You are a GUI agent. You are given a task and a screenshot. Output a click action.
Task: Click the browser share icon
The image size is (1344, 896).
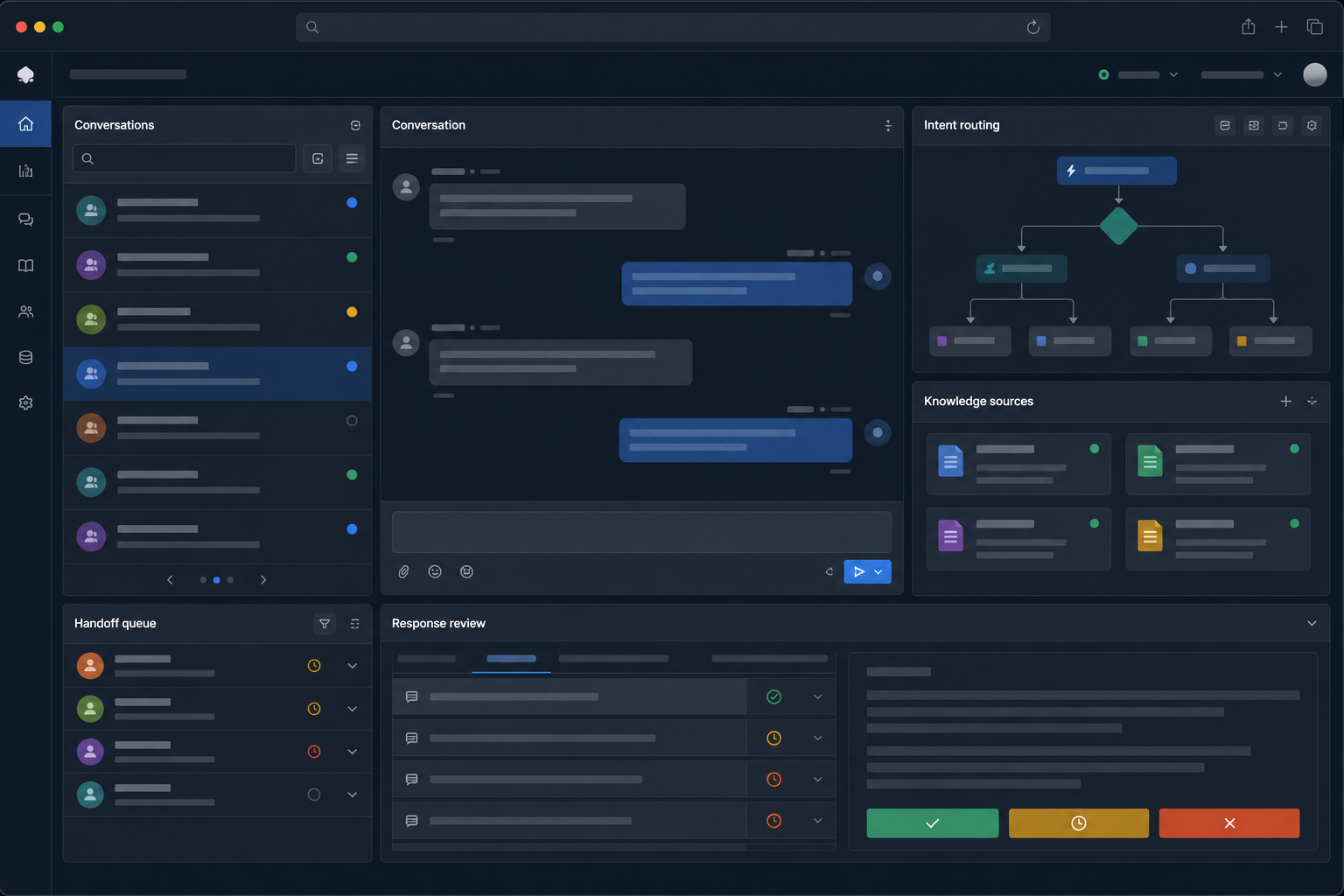coord(1249,27)
